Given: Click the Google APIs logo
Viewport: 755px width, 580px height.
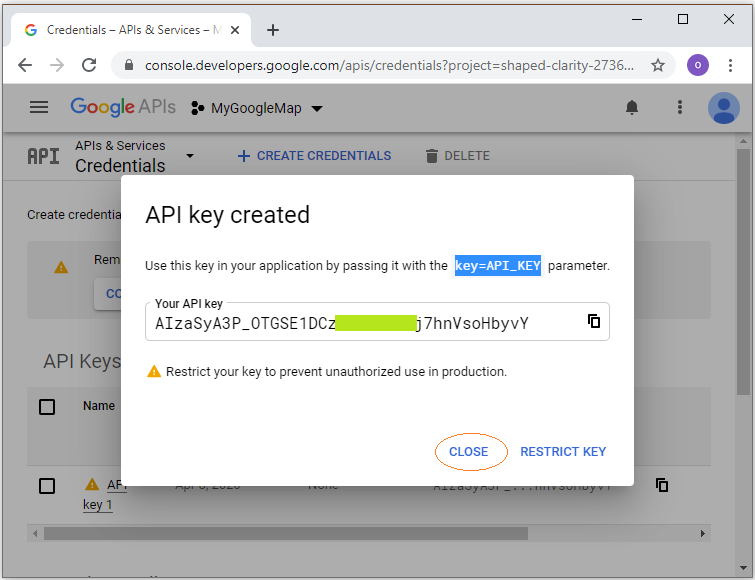Looking at the screenshot, I should click(x=123, y=107).
